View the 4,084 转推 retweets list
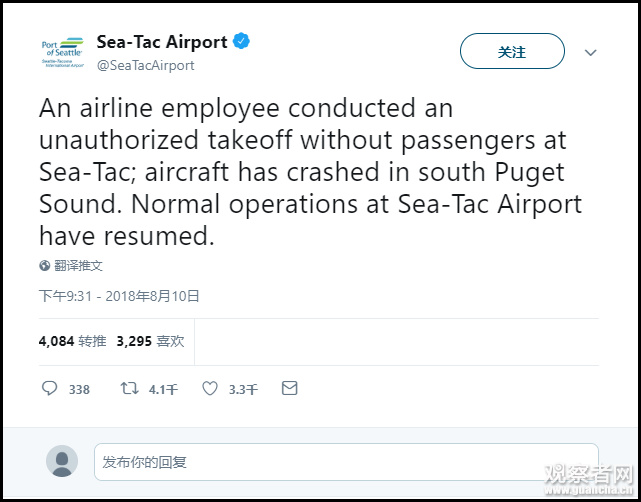This screenshot has height=502, width=641. pos(72,341)
